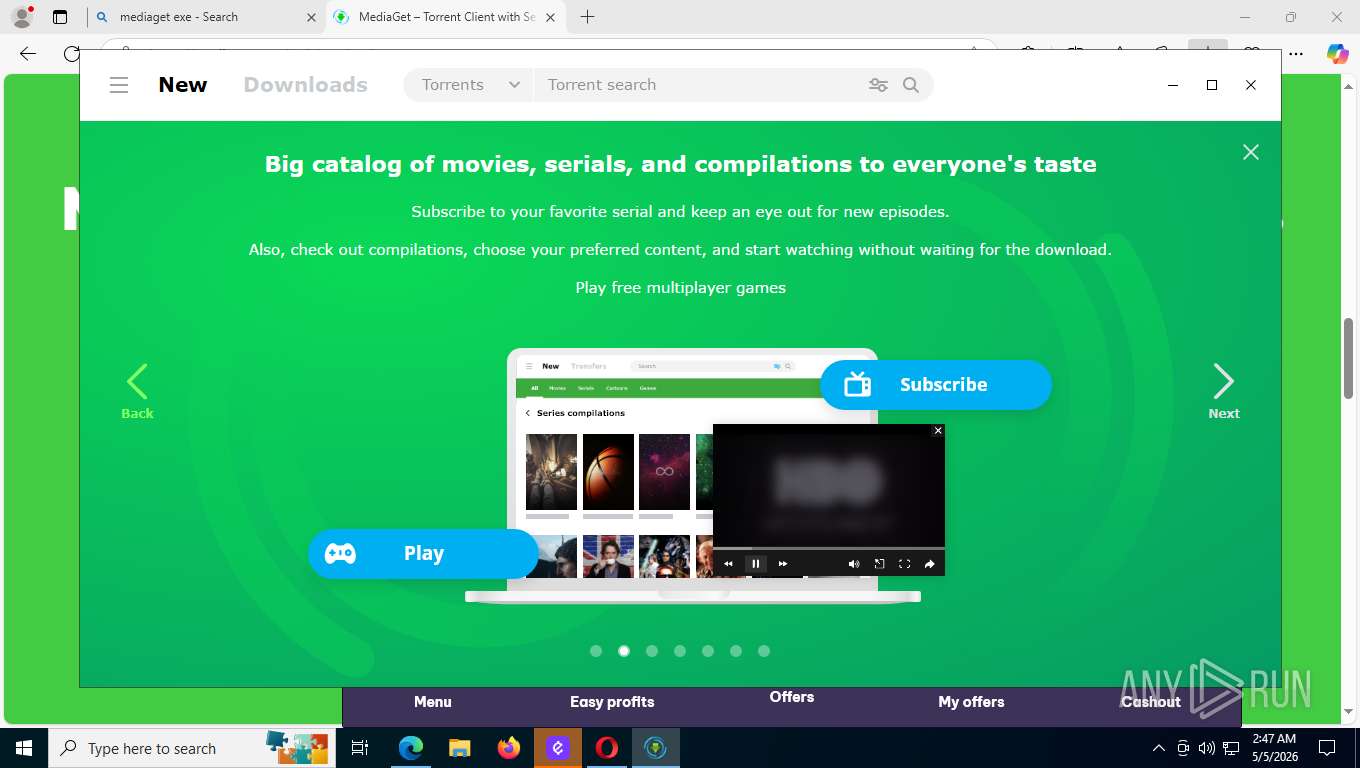
Task: Select the seventh carousel page dot
Action: pos(764,651)
